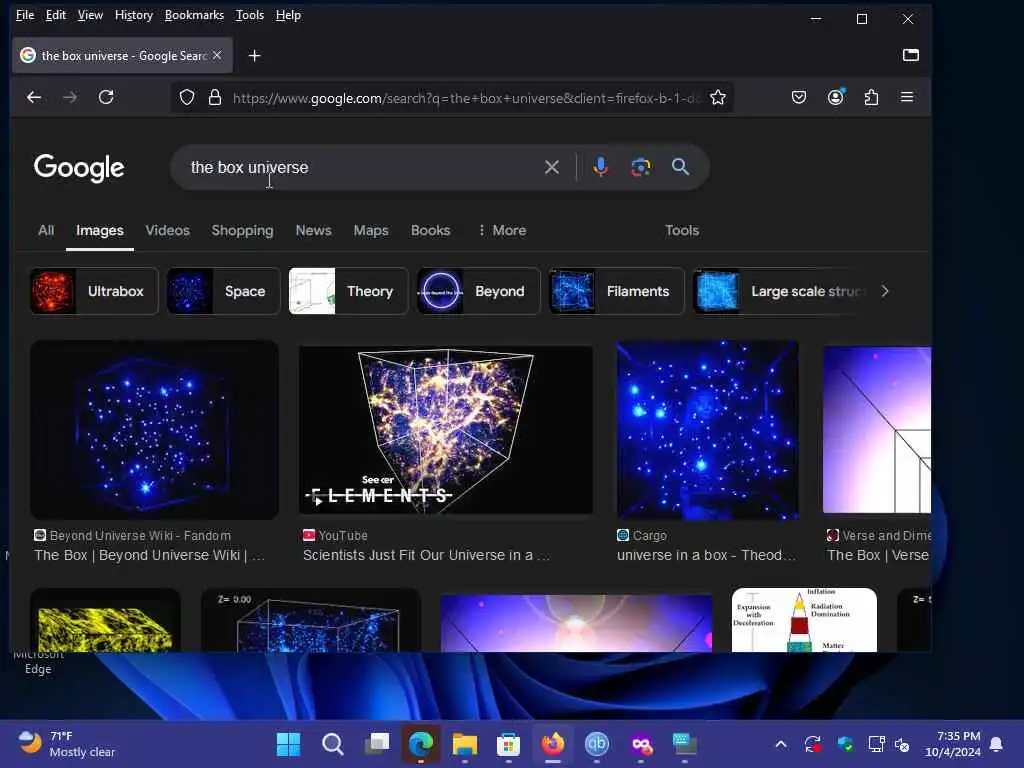
Task: Bookmark this page with the star icon
Action: click(x=718, y=97)
